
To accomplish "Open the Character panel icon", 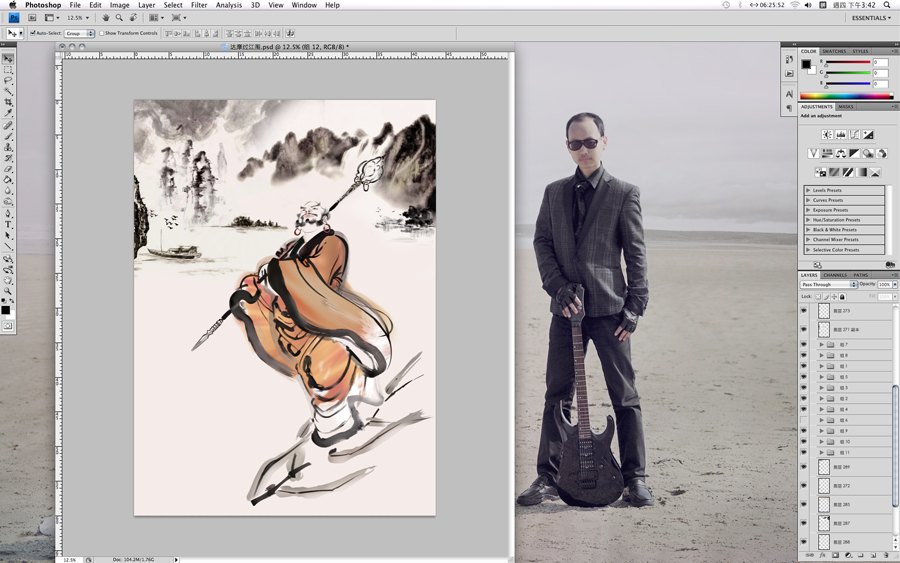I will pos(789,94).
